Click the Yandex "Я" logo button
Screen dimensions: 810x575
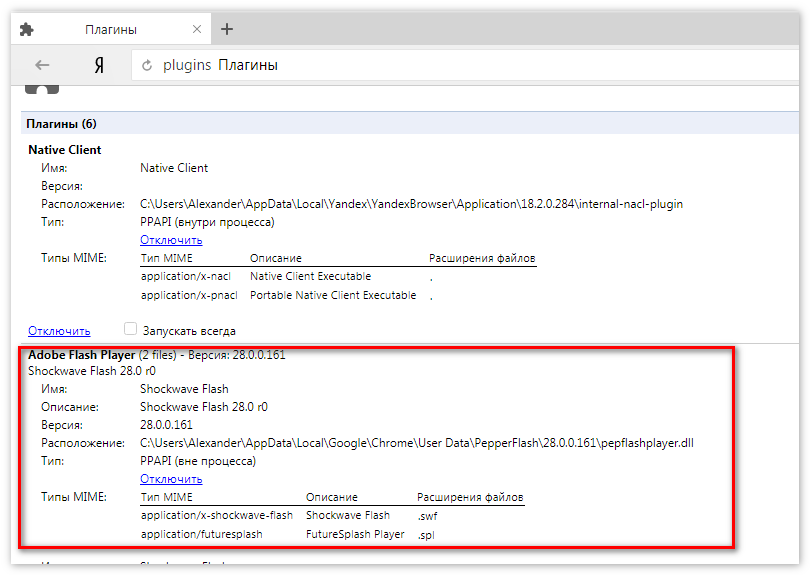pos(98,65)
